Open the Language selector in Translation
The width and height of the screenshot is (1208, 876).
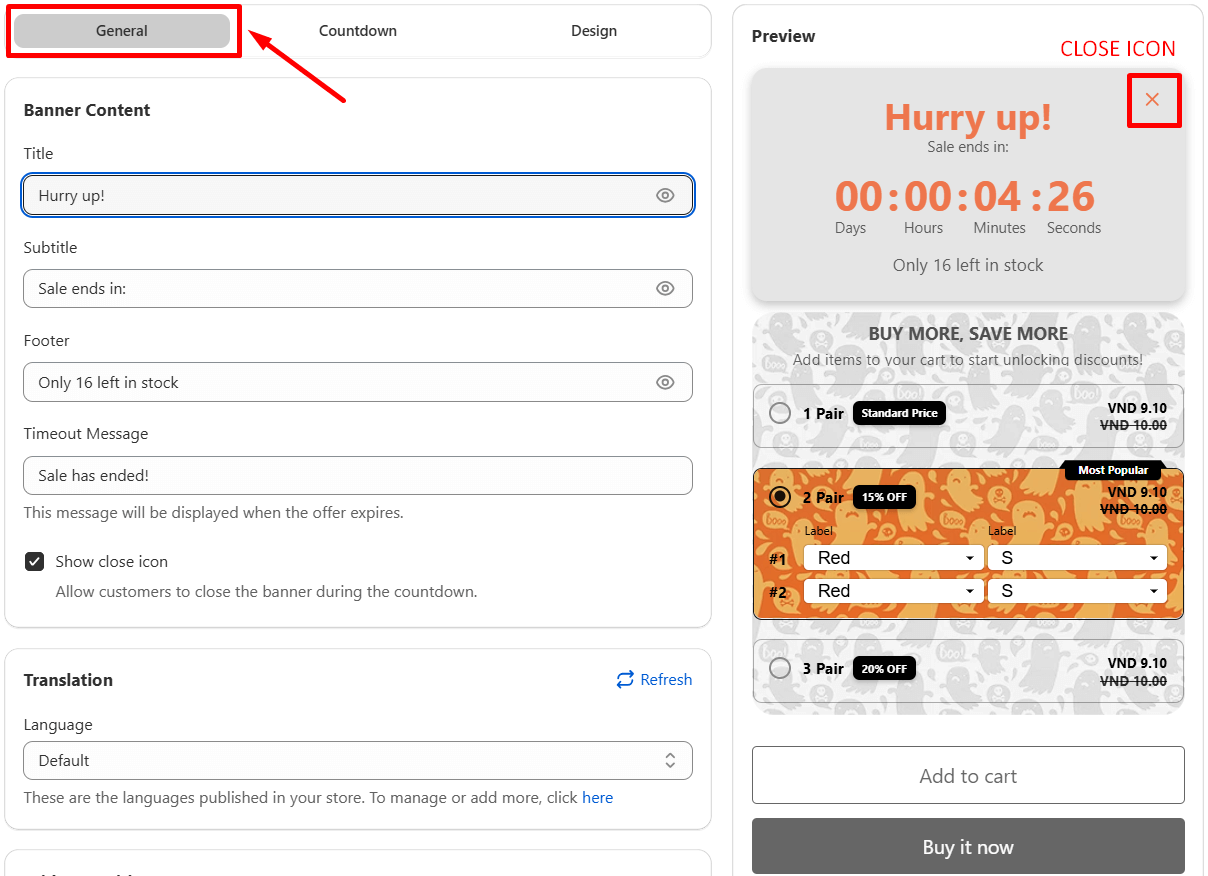point(357,760)
